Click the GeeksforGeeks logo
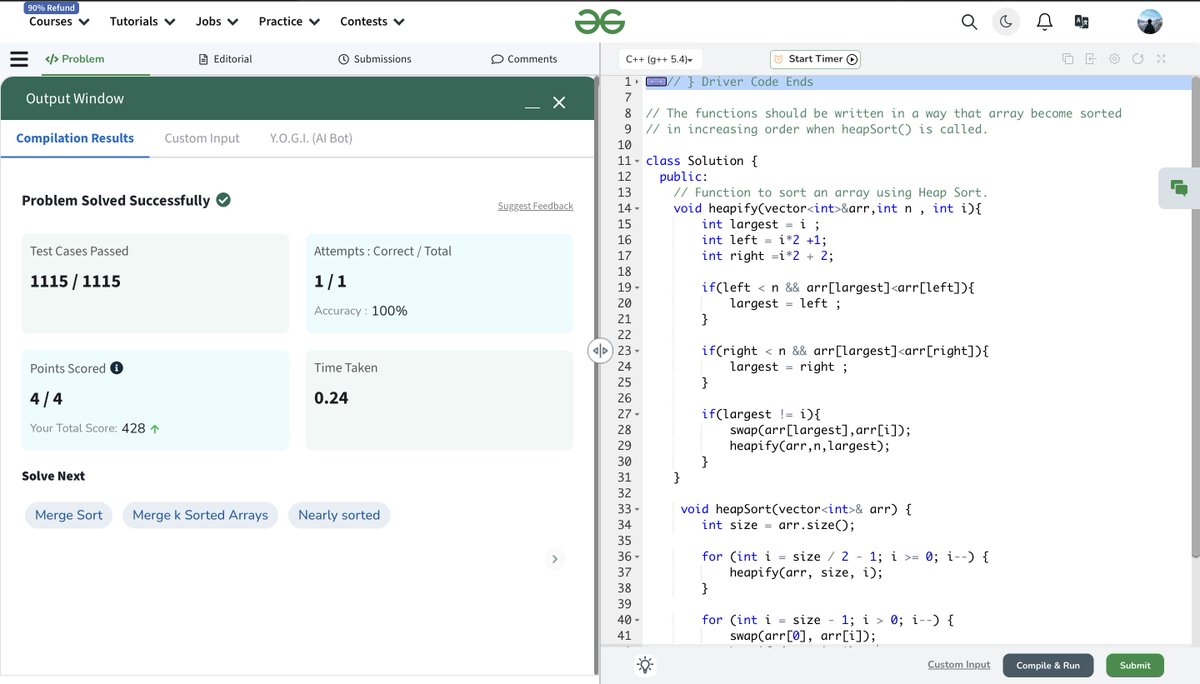Image resolution: width=1200 pixels, height=684 pixels. pos(600,21)
